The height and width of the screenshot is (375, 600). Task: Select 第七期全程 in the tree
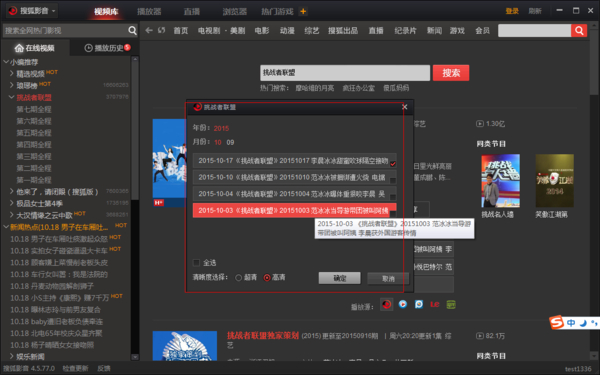pyautogui.click(x=34, y=109)
